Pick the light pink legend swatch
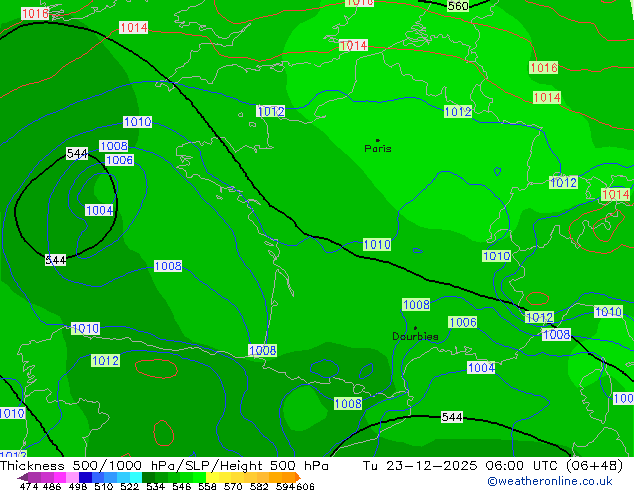 (x=72, y=477)
